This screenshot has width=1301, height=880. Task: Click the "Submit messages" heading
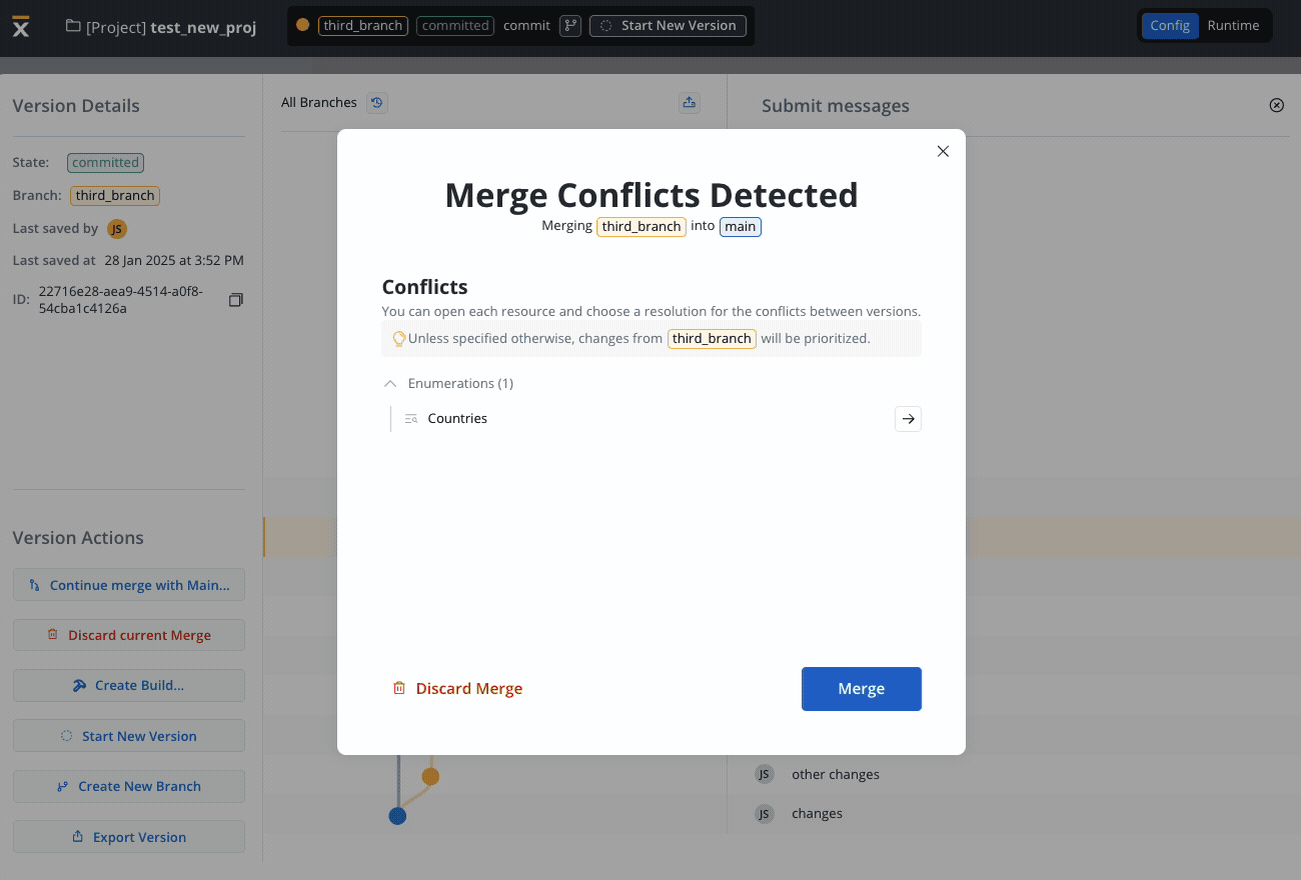click(x=836, y=106)
